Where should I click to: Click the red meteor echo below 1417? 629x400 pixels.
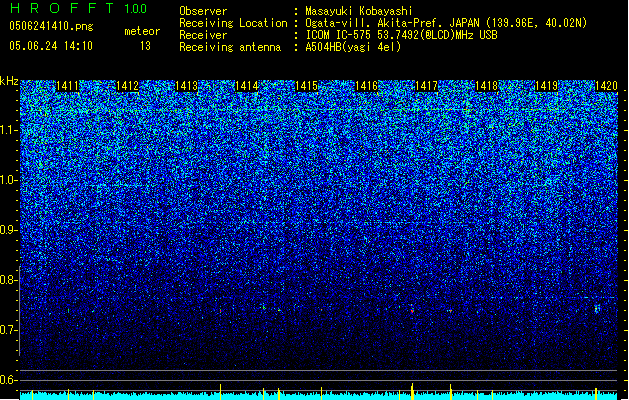(412, 310)
